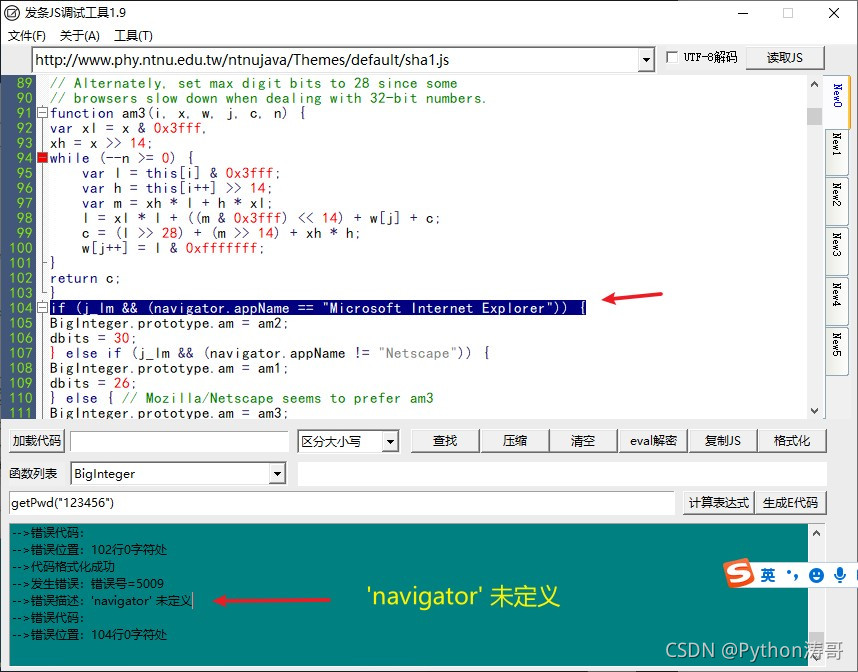Click the 'return c;' code line

tap(85, 279)
